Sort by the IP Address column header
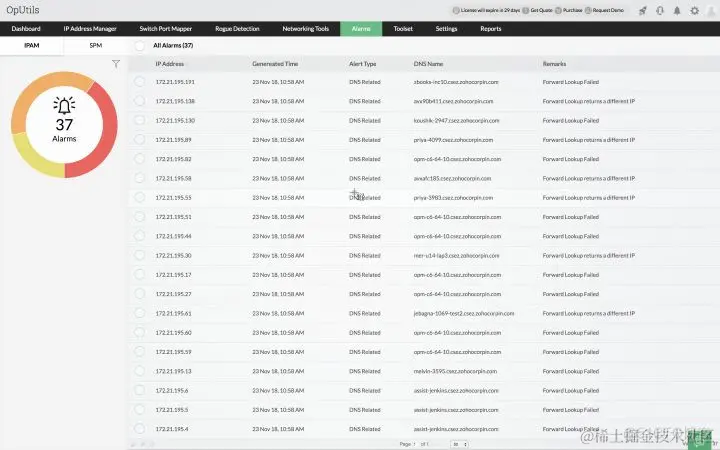 coord(170,64)
